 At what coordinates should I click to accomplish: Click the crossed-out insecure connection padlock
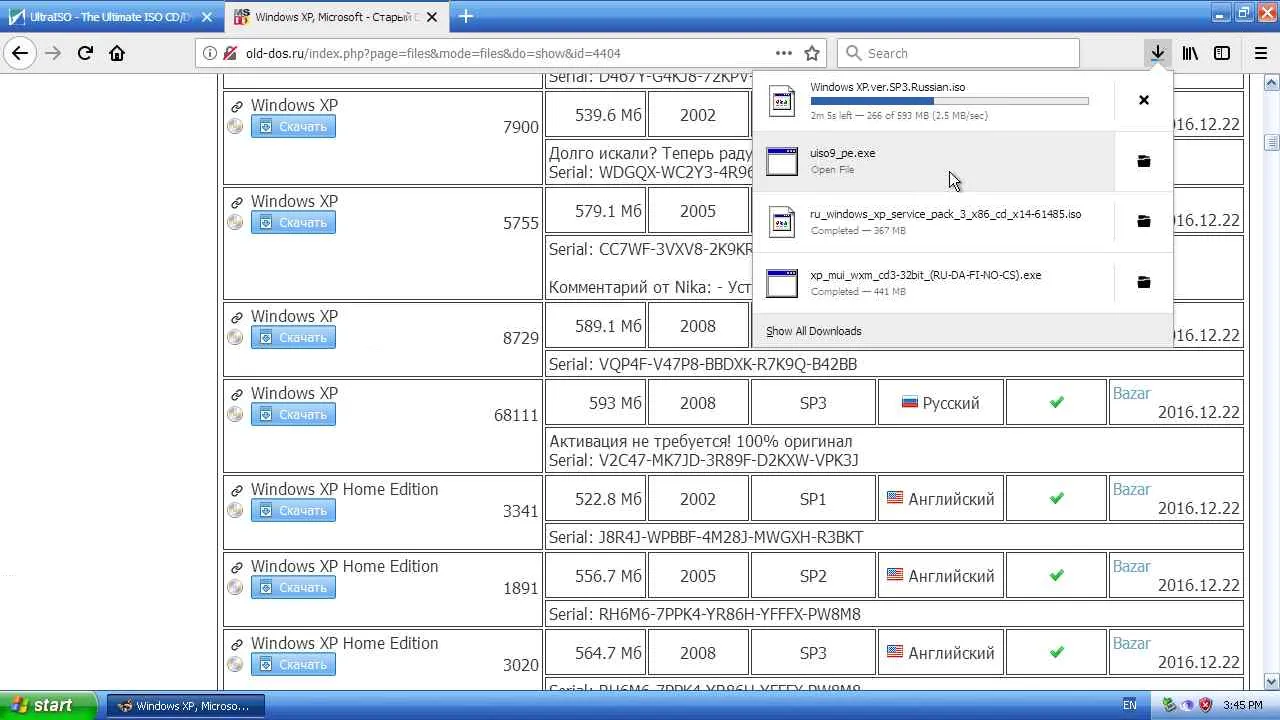coord(231,53)
